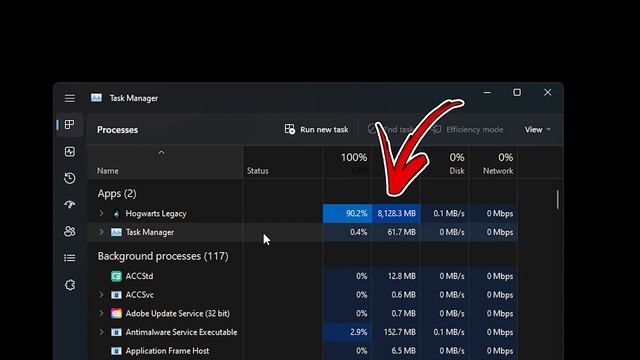Minimize the Task Manager window
This screenshot has width=640, height=360.
487,93
